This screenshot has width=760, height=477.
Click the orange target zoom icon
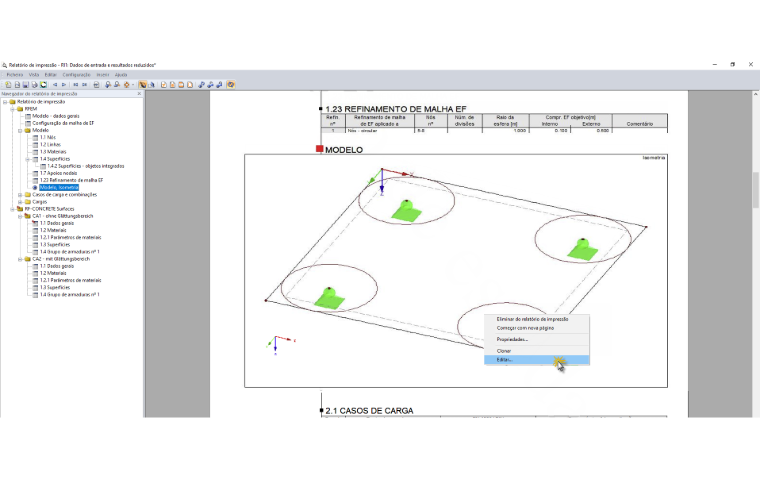tap(127, 84)
